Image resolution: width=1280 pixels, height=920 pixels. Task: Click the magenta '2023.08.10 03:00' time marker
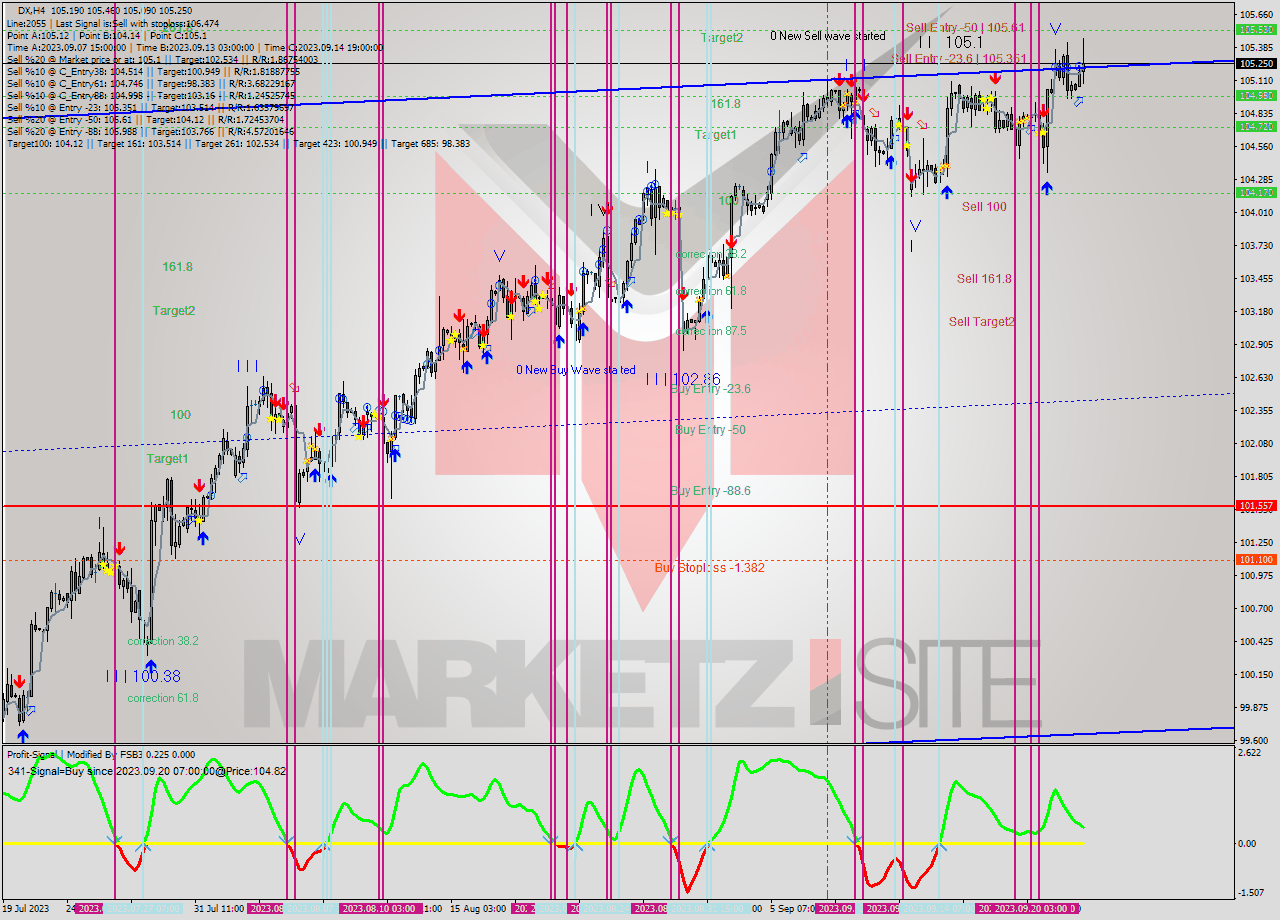click(x=379, y=909)
